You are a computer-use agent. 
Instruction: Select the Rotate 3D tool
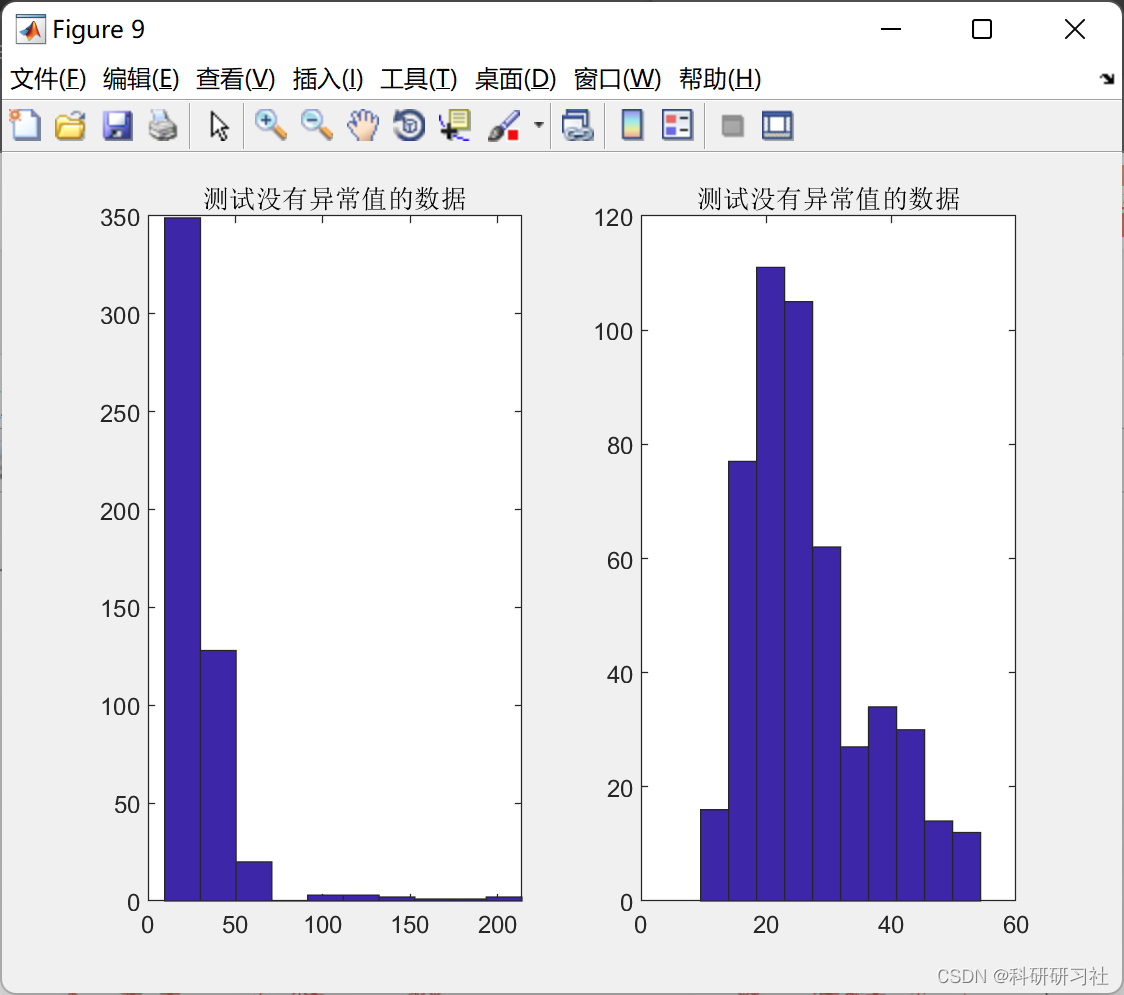[x=409, y=125]
